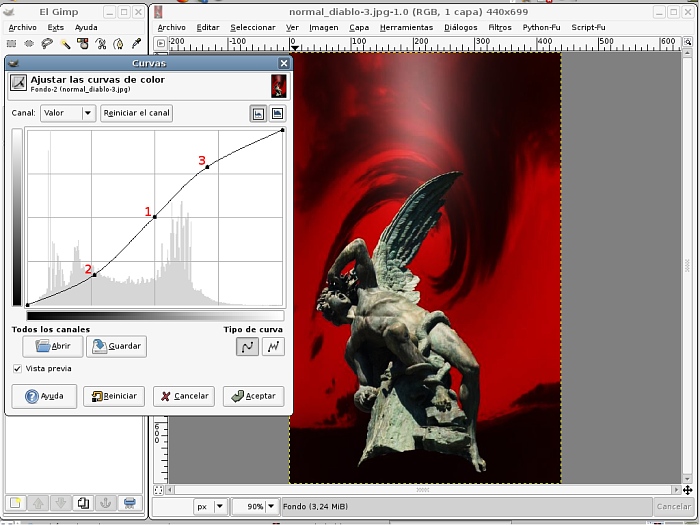Switch to linear histogram view
Viewport: 700px width, 525px height.
(x=258, y=114)
